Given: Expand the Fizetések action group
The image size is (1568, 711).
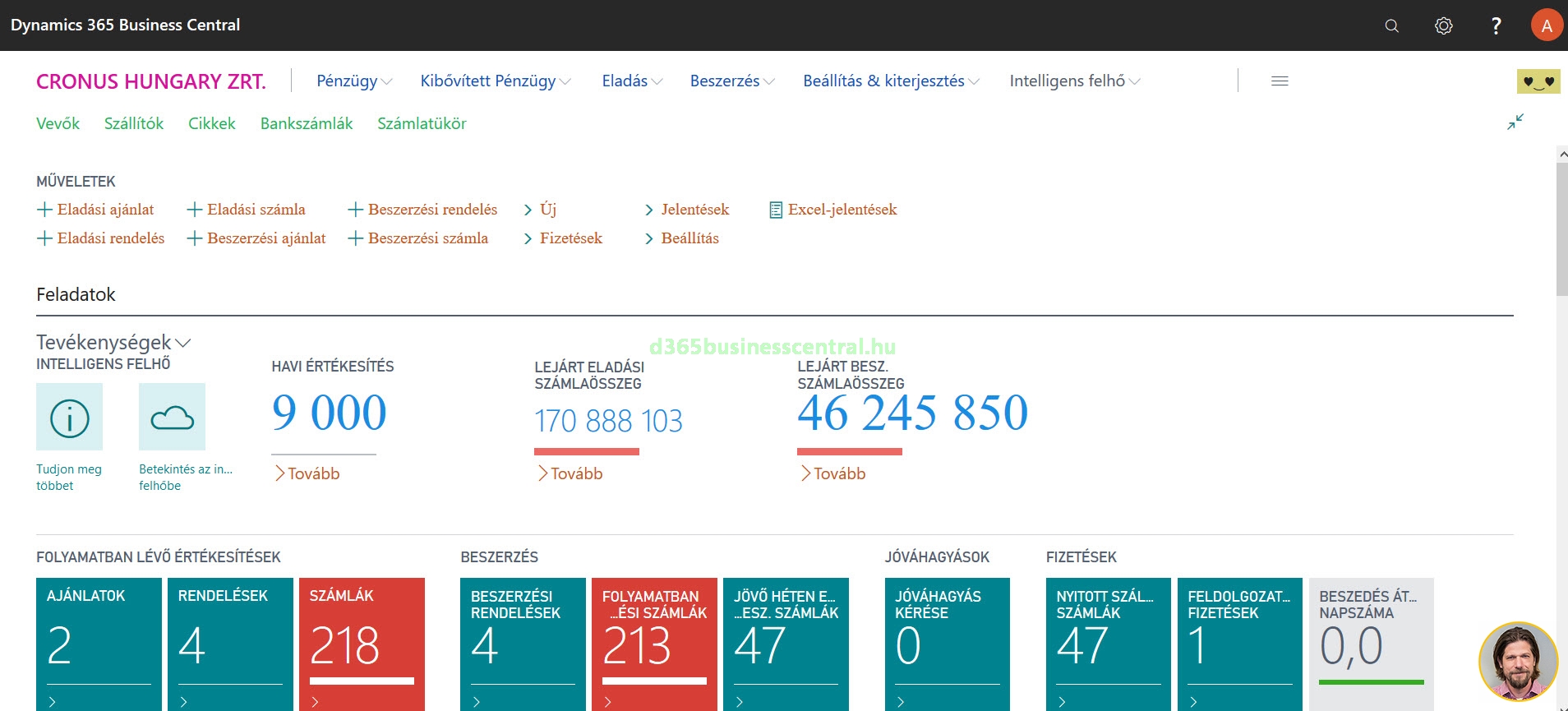Looking at the screenshot, I should coord(563,238).
